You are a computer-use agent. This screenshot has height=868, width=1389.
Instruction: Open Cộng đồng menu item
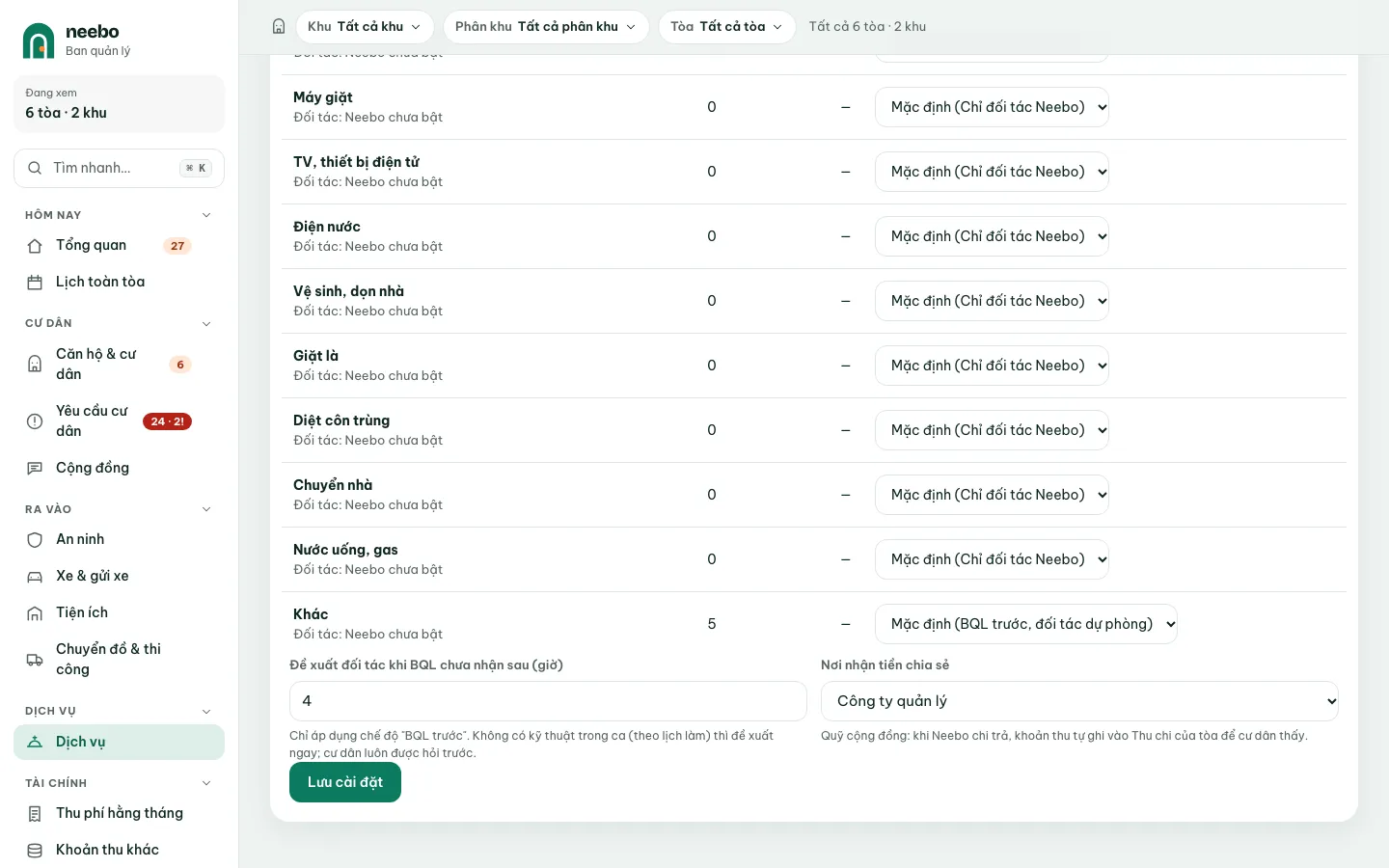click(119, 468)
